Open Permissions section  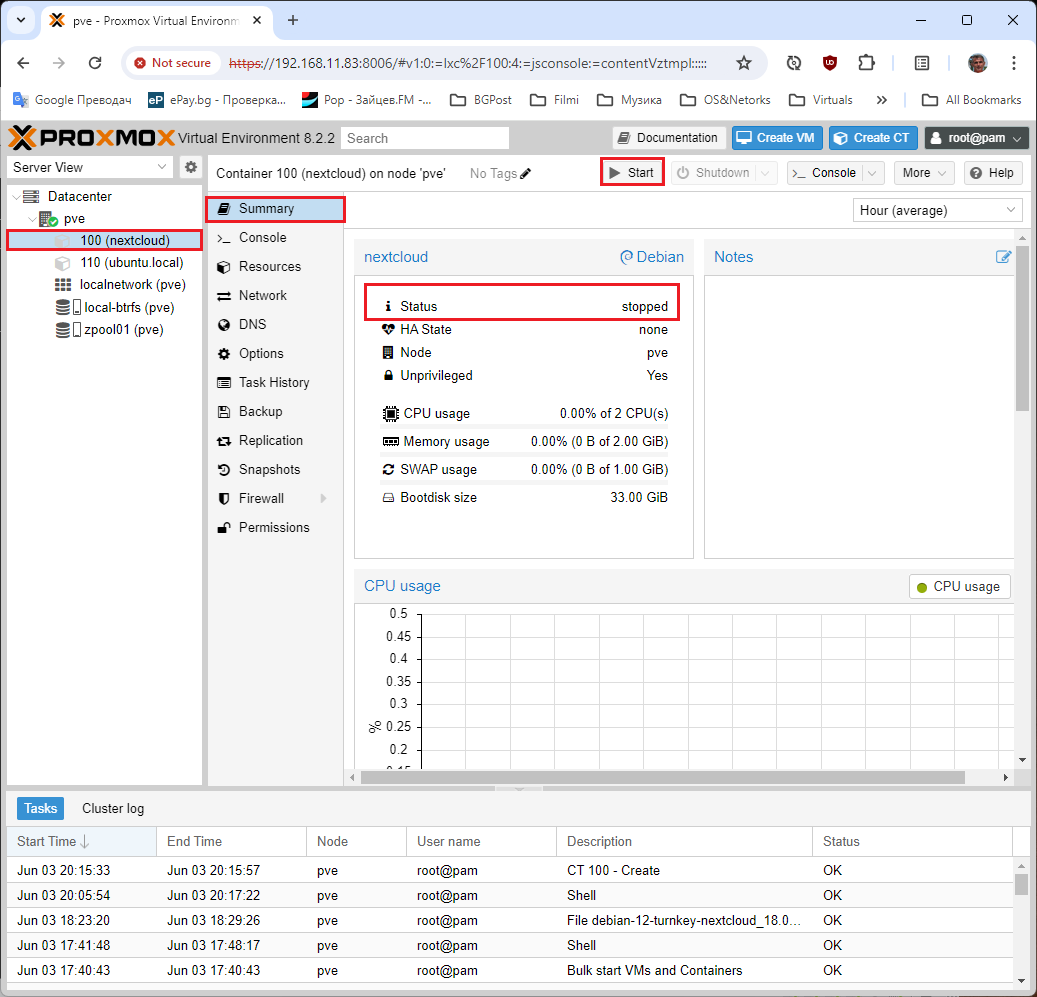click(x=275, y=528)
